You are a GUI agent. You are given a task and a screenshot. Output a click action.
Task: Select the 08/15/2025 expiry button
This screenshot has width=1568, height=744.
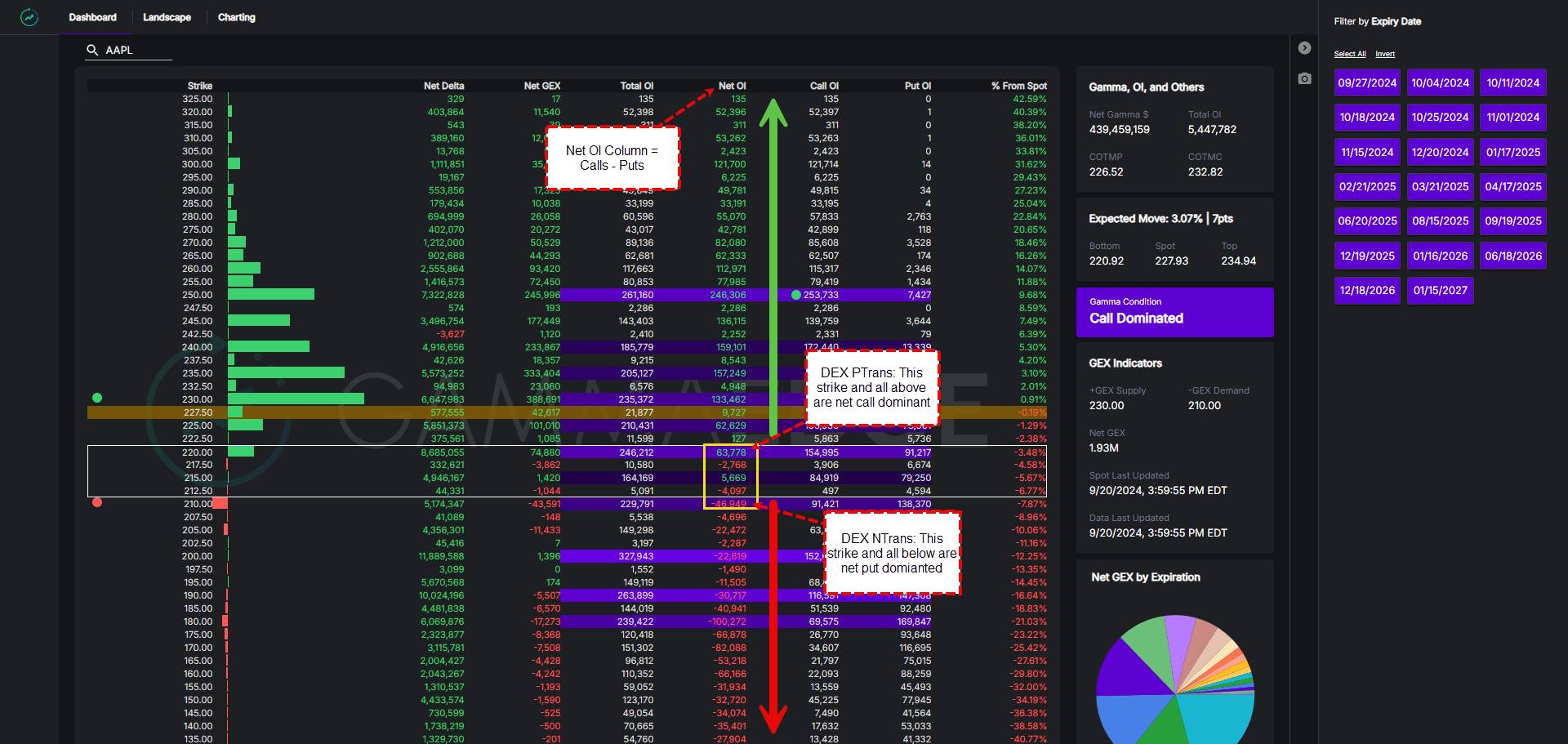click(1440, 221)
